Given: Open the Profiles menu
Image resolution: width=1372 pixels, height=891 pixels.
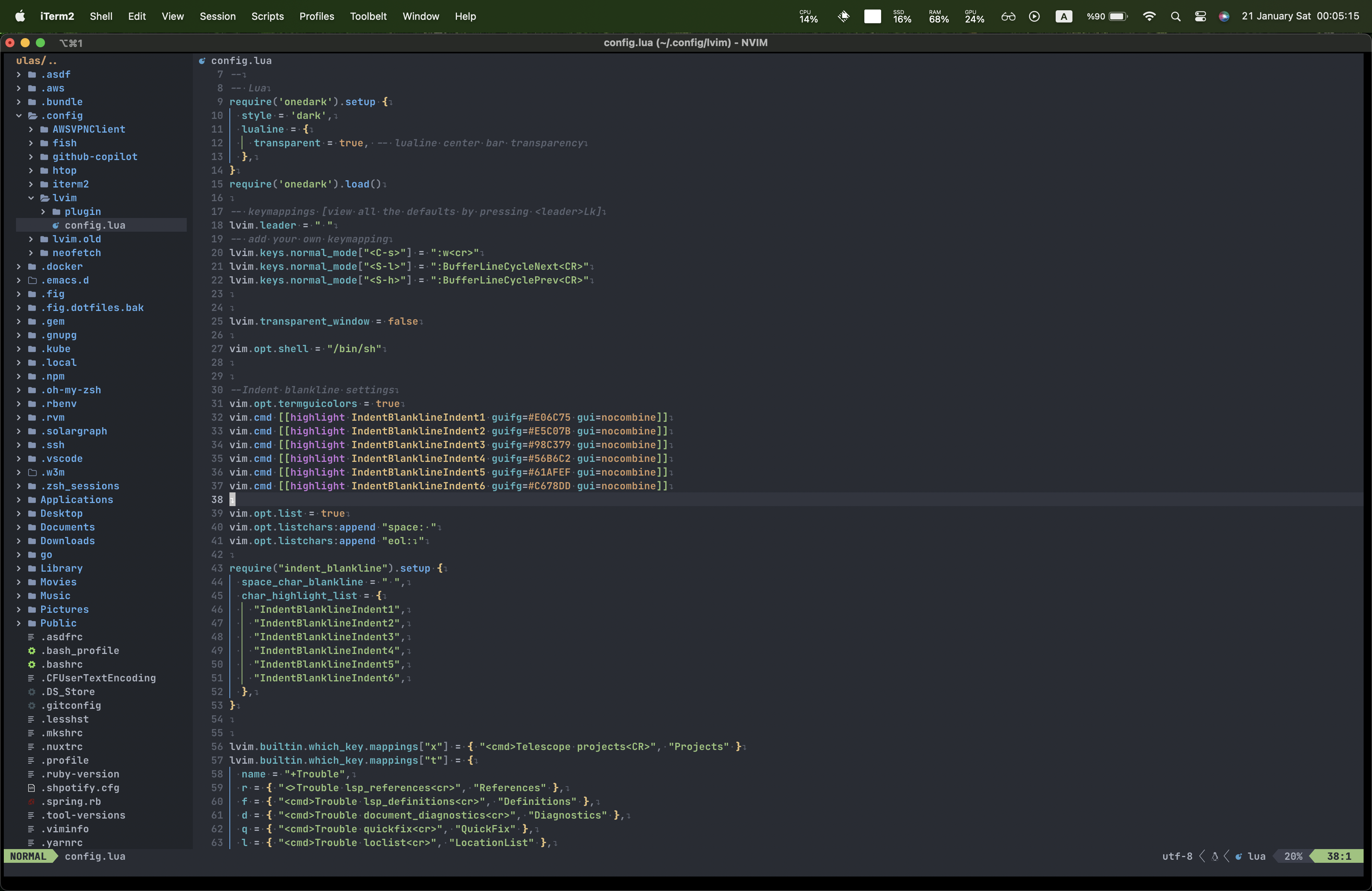Looking at the screenshot, I should [316, 16].
